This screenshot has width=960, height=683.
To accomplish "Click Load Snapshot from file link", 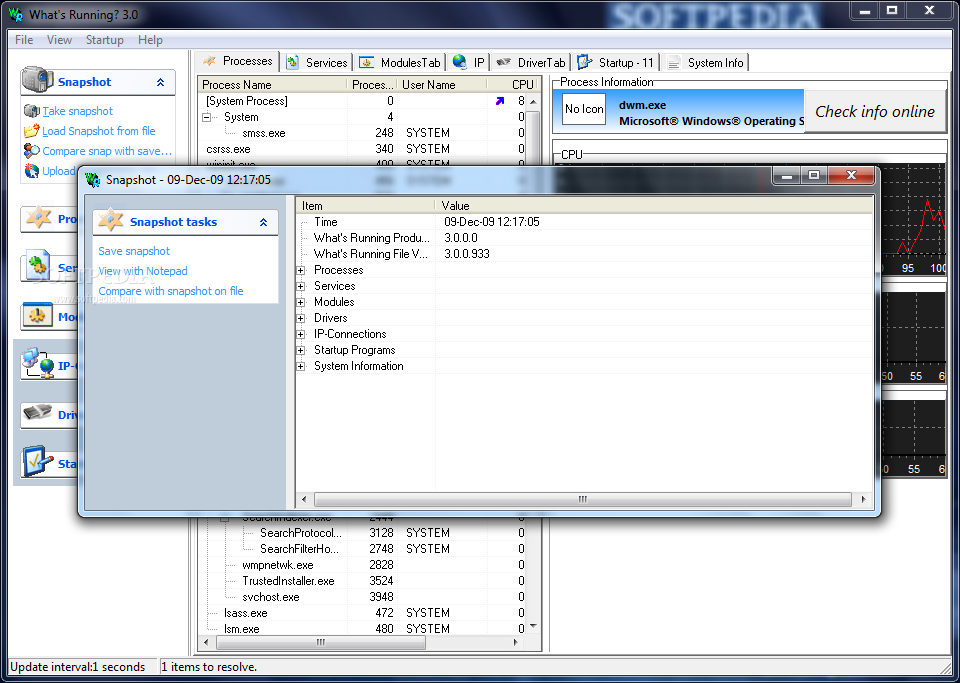I will (99, 131).
